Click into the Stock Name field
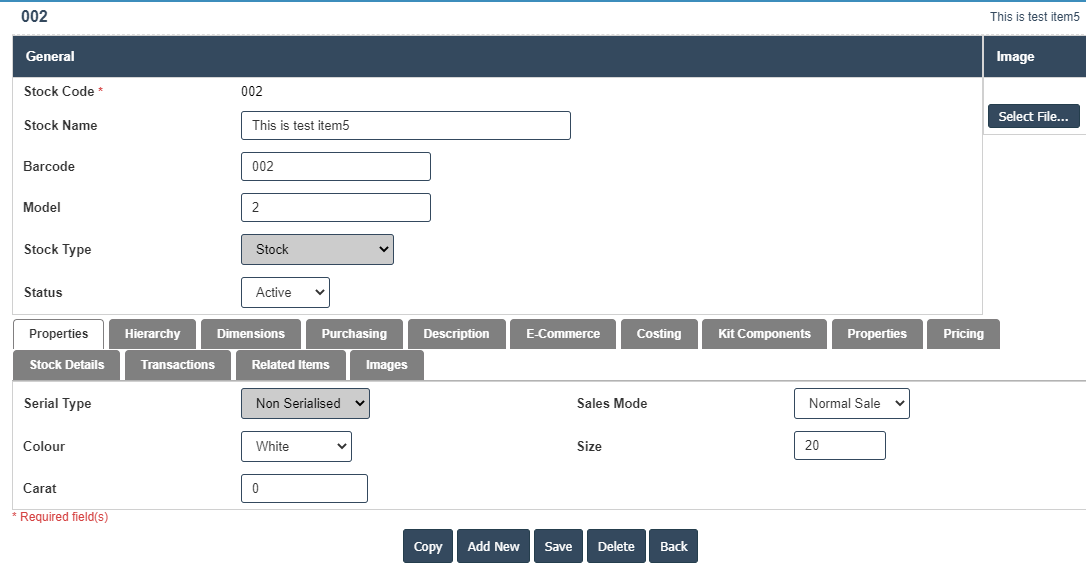The image size is (1086, 570). click(405, 126)
